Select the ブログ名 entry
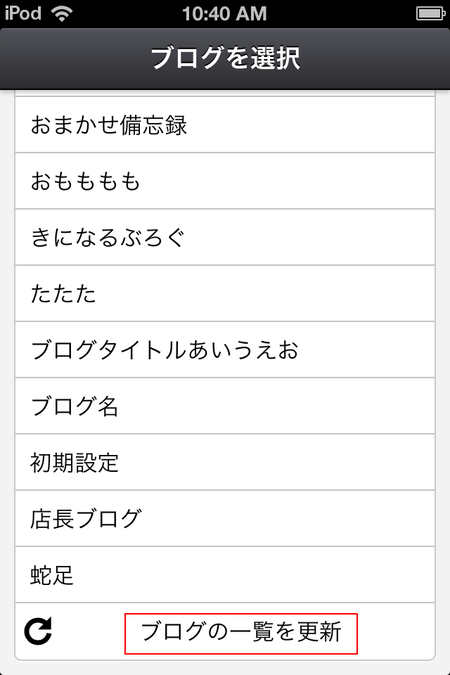Image resolution: width=450 pixels, height=675 pixels. tap(225, 406)
